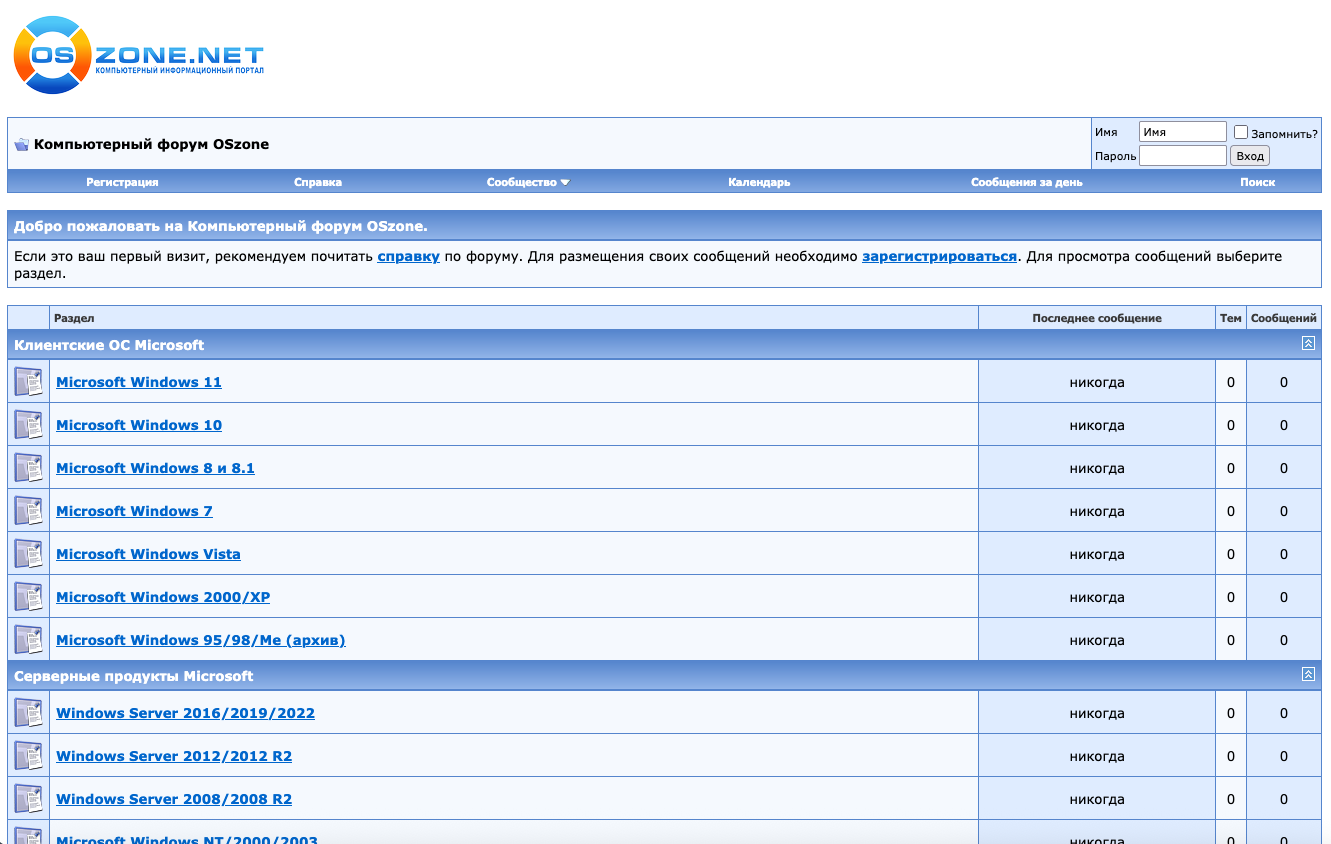Click the folder icon beside Компьютерный форум OSzone
Screen dimensions: 1331x844
(x=22, y=145)
